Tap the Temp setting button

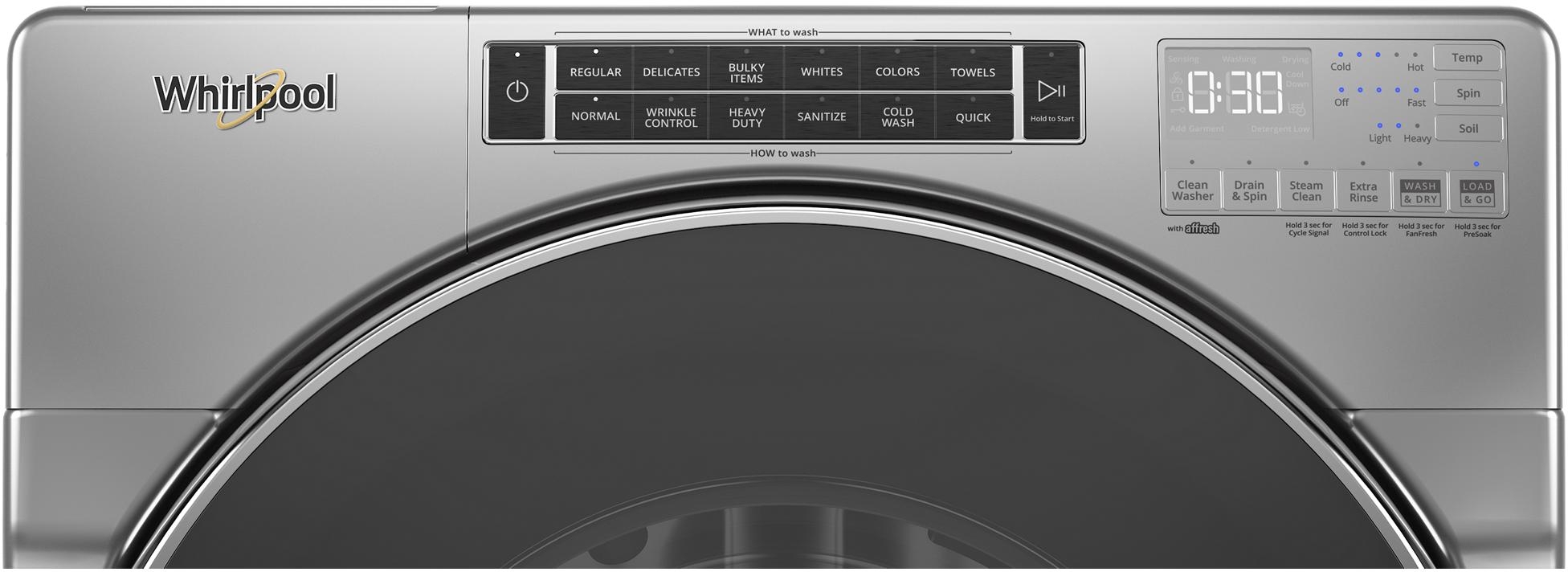[1467, 58]
